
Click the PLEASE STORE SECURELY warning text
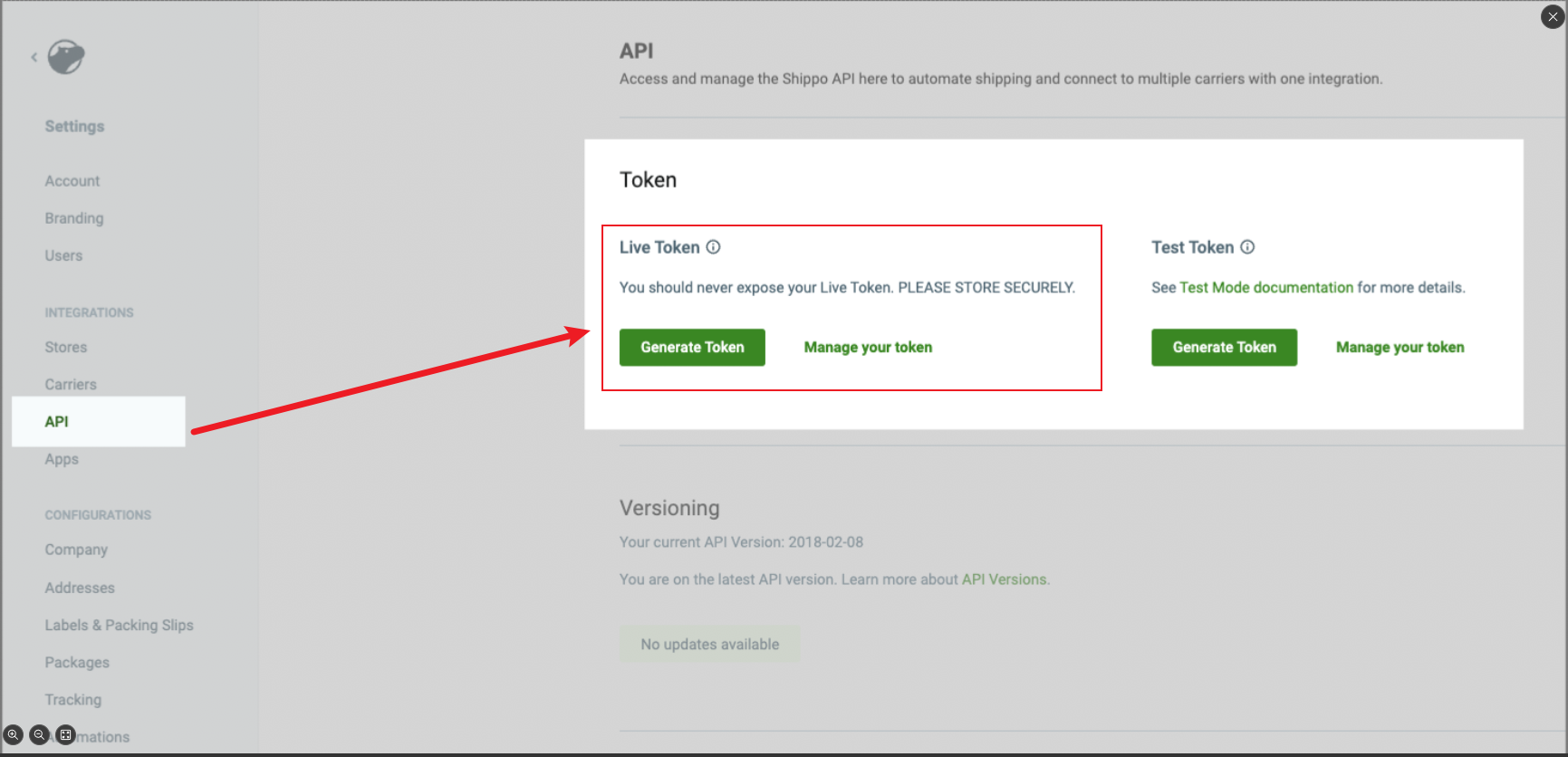[x=986, y=288]
